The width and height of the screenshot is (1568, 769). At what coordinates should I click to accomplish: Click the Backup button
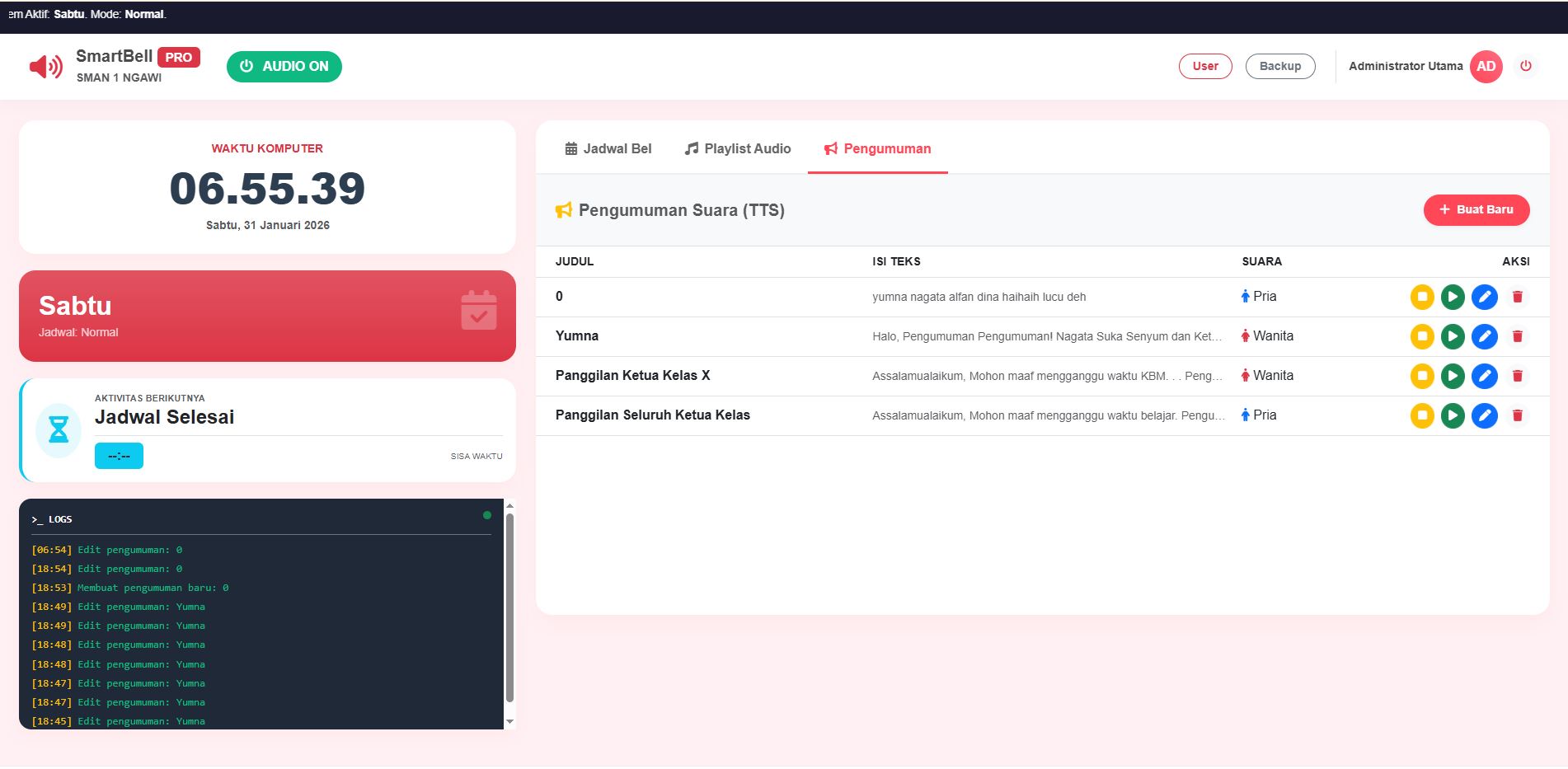pyautogui.click(x=1279, y=66)
